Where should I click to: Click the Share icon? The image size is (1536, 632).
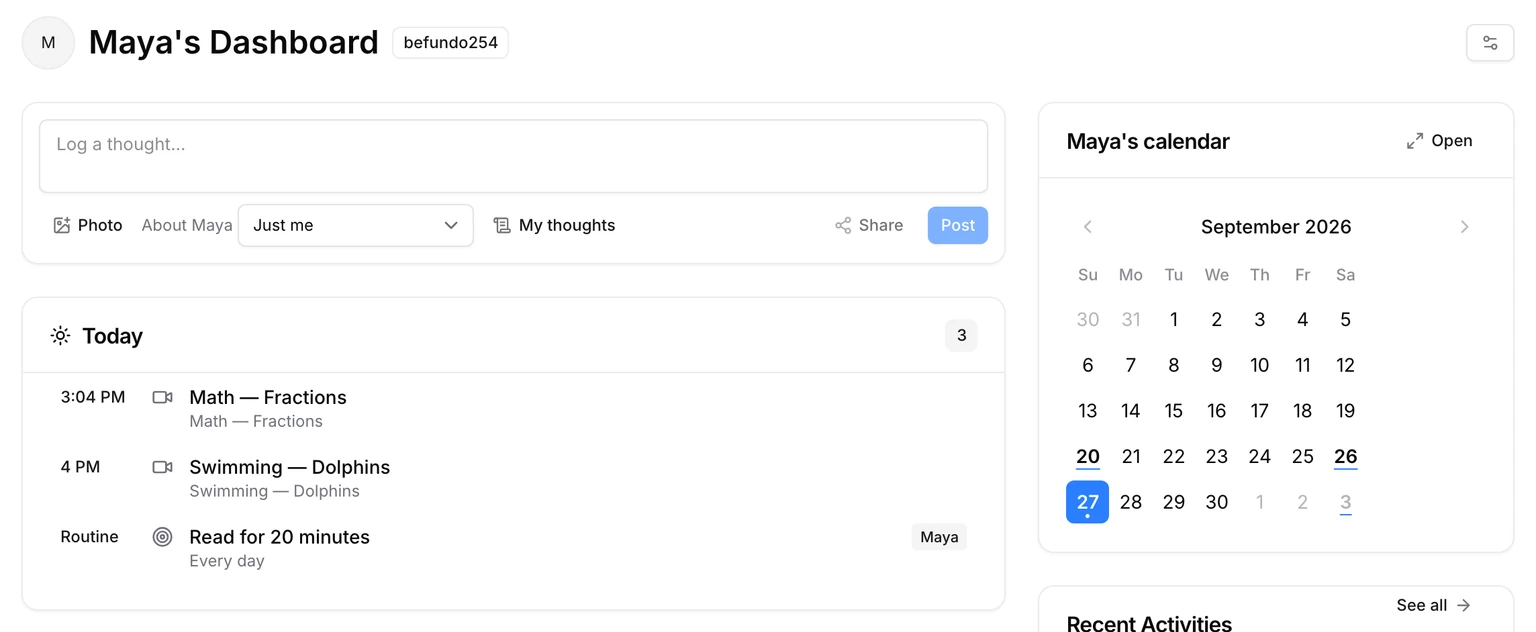[843, 225]
